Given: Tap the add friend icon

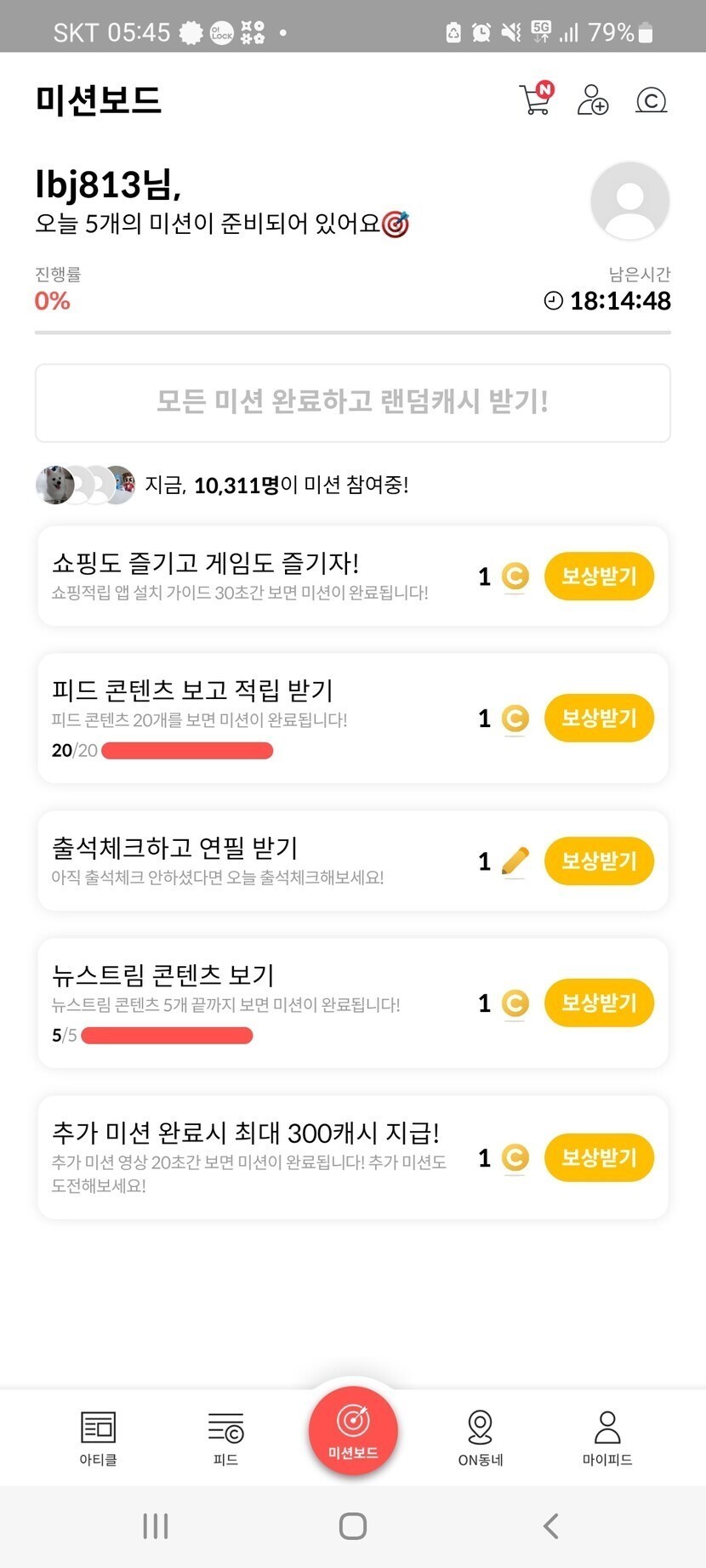Looking at the screenshot, I should pyautogui.click(x=592, y=99).
